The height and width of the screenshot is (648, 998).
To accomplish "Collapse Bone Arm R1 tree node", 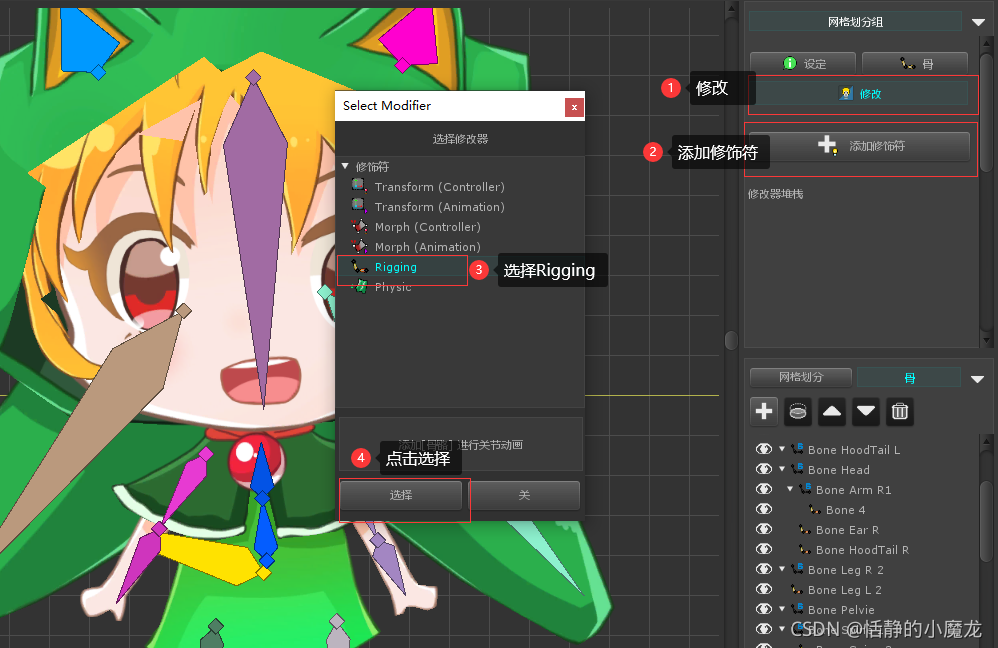I will coord(790,489).
